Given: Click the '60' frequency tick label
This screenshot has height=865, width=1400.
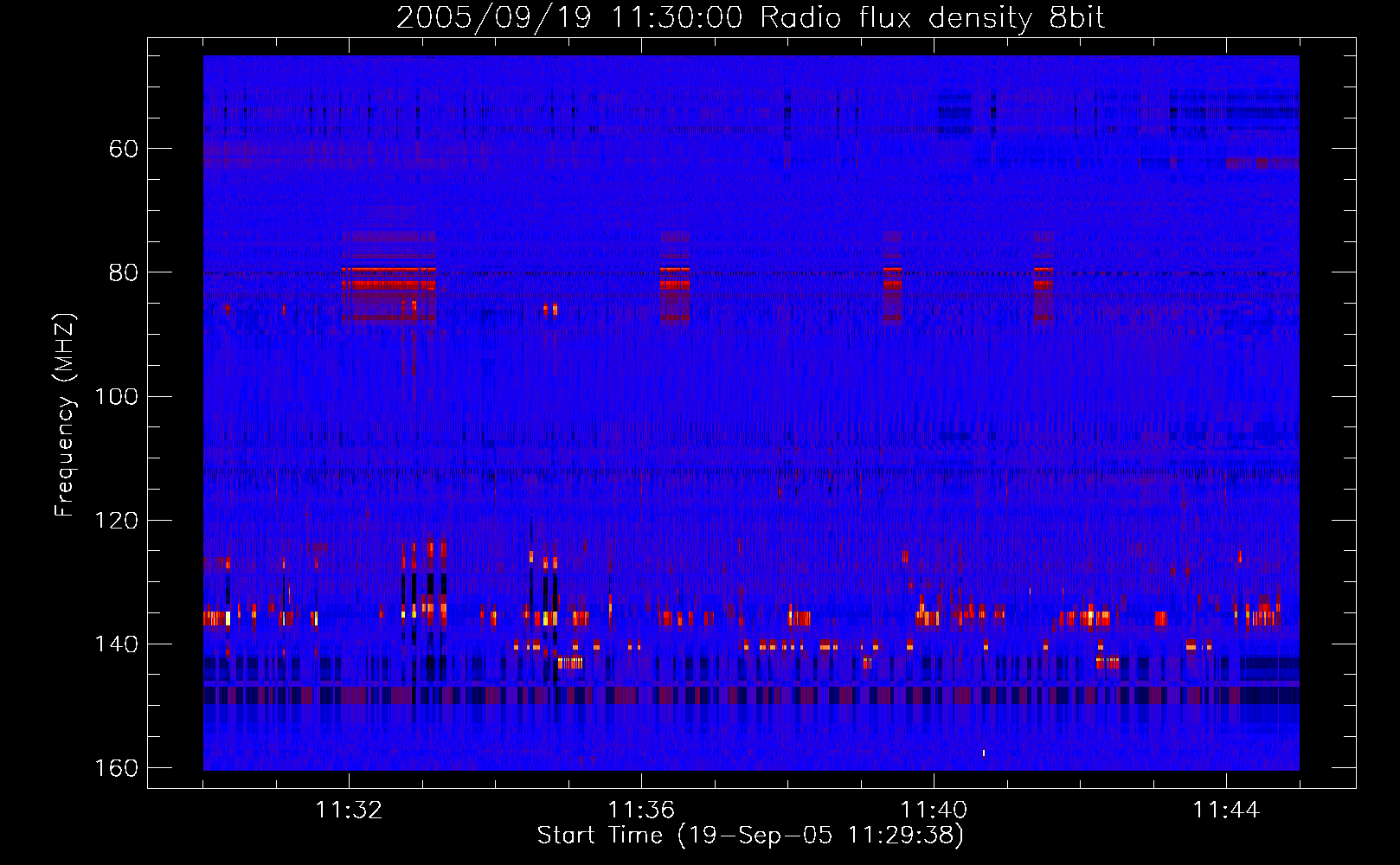Looking at the screenshot, I should (x=124, y=149).
